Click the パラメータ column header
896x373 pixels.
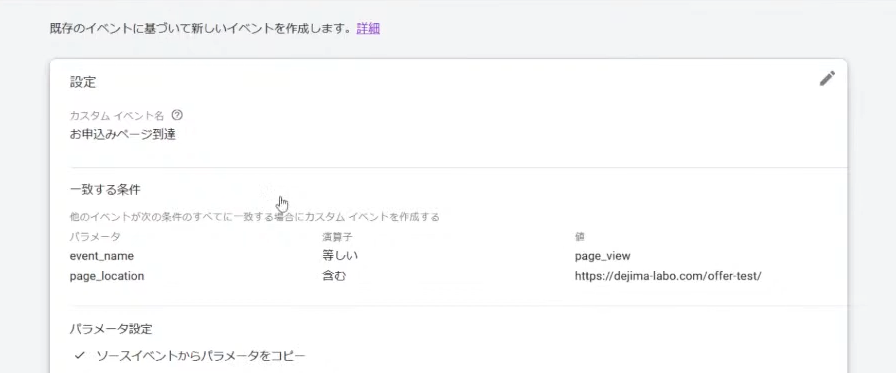click(x=95, y=236)
